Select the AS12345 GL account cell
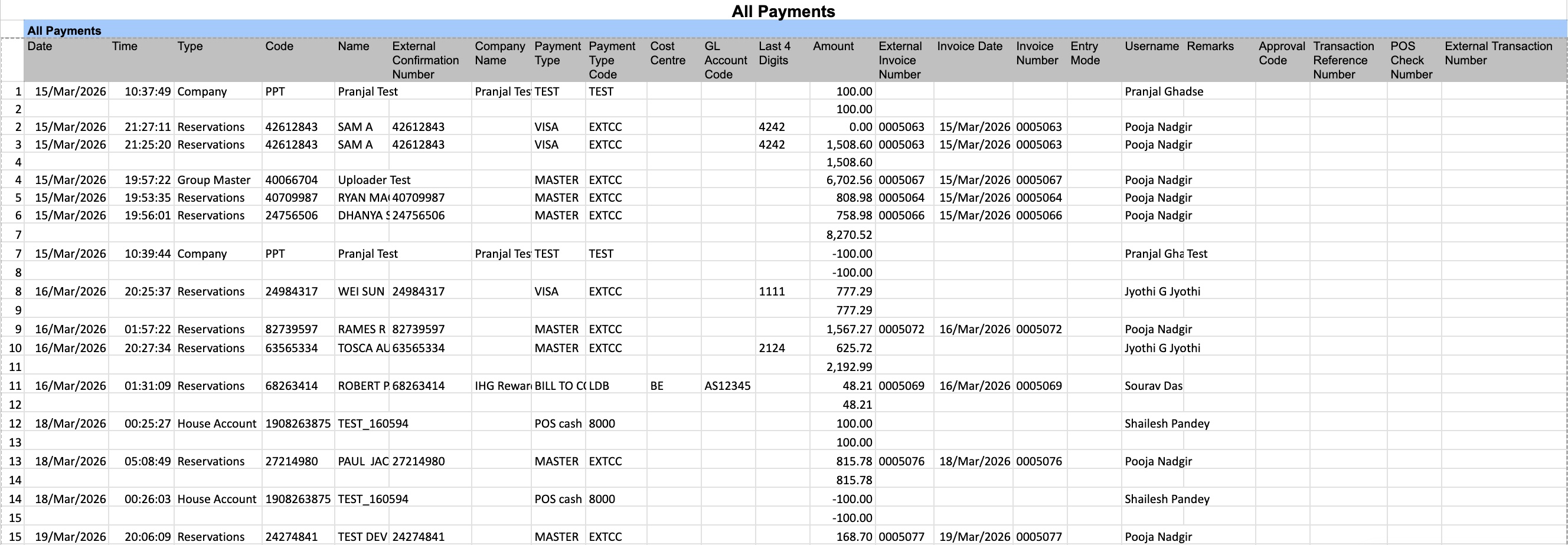1568x545 pixels. pyautogui.click(x=727, y=386)
